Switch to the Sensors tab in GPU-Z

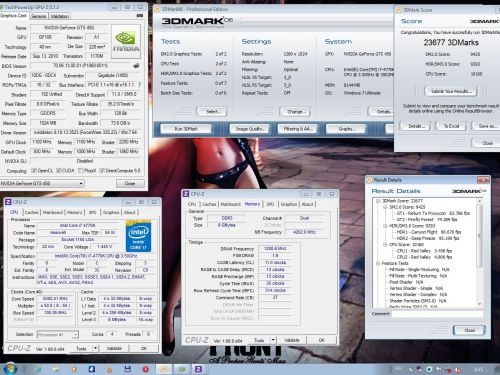point(39,16)
